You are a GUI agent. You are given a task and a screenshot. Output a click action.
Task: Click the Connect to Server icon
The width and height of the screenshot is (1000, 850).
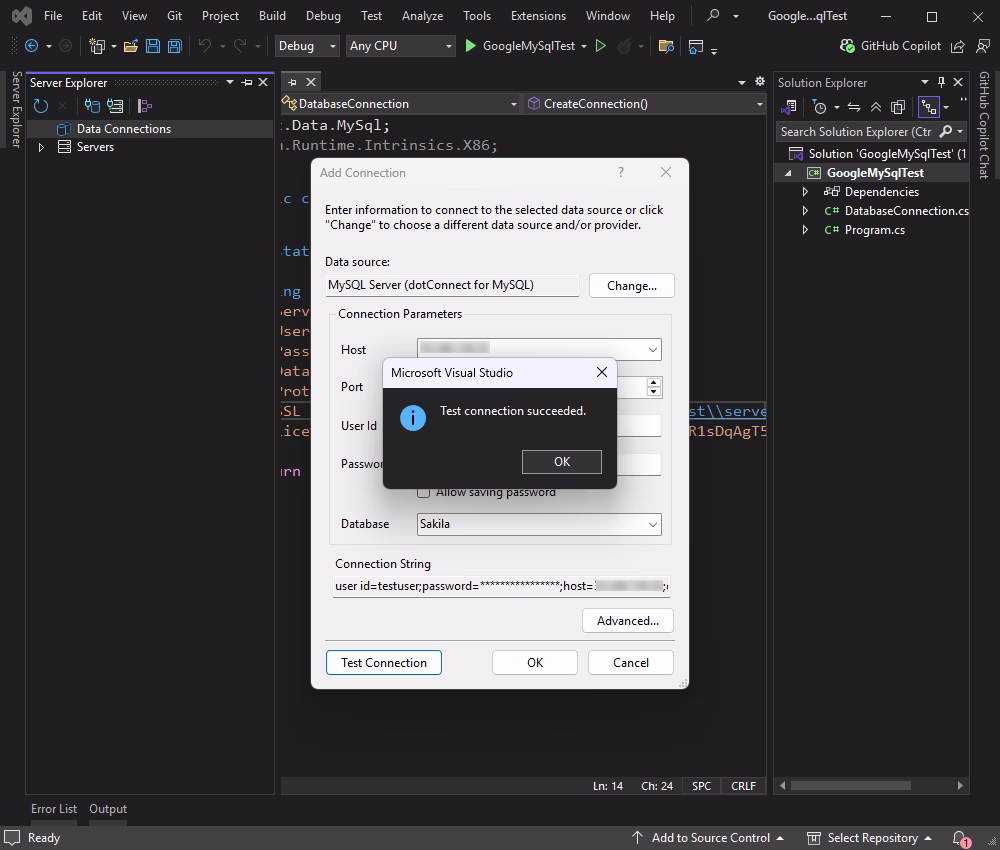pos(115,106)
